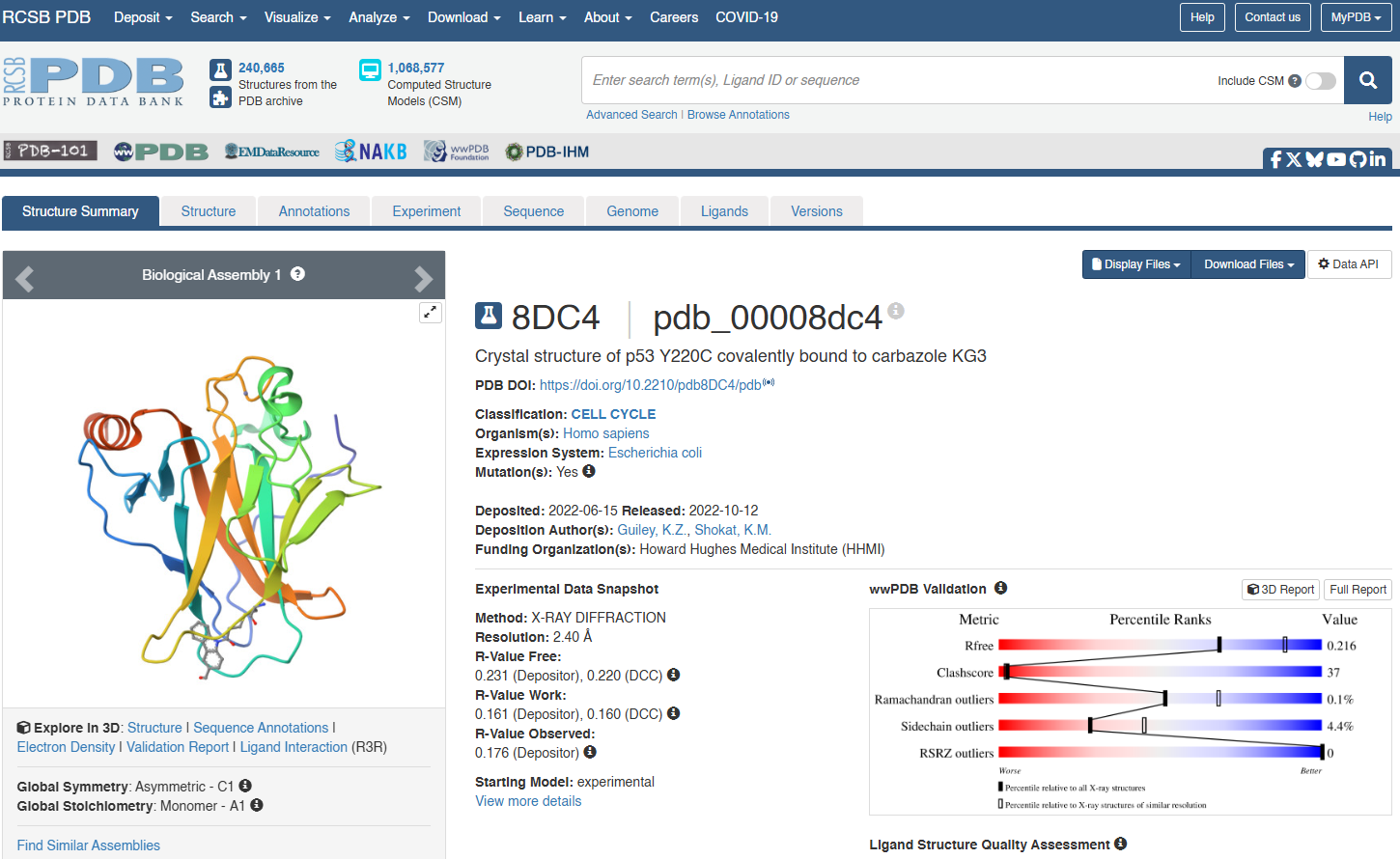Open the wwPDB logo link

coord(161,152)
